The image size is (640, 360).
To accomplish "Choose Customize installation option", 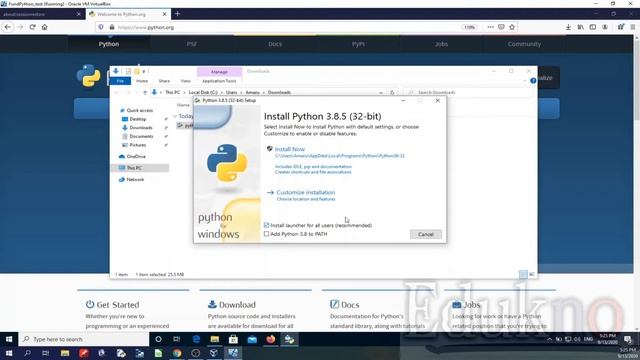I will 305,192.
